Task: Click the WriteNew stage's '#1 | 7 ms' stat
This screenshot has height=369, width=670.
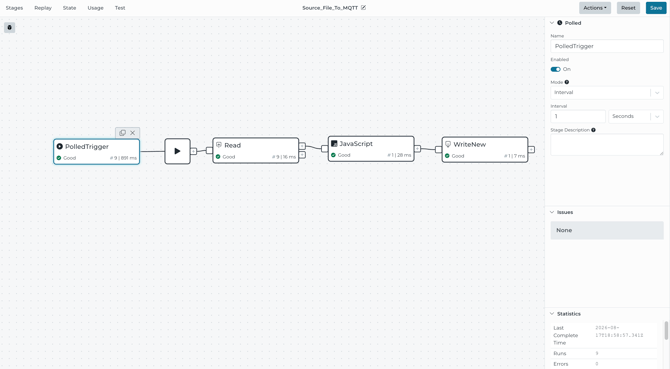Action: (514, 156)
